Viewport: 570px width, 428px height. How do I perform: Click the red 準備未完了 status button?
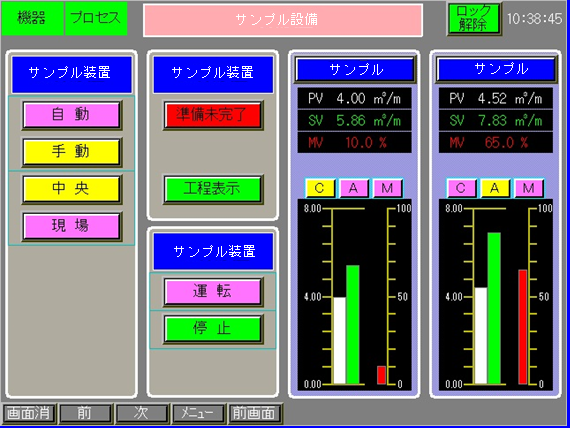click(x=213, y=115)
